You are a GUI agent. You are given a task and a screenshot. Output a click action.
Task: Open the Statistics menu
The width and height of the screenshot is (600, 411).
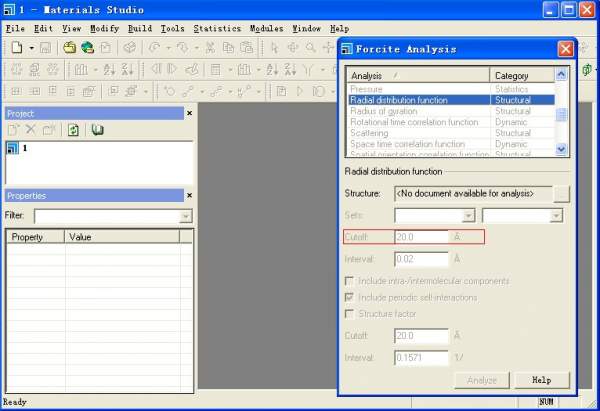(217, 29)
